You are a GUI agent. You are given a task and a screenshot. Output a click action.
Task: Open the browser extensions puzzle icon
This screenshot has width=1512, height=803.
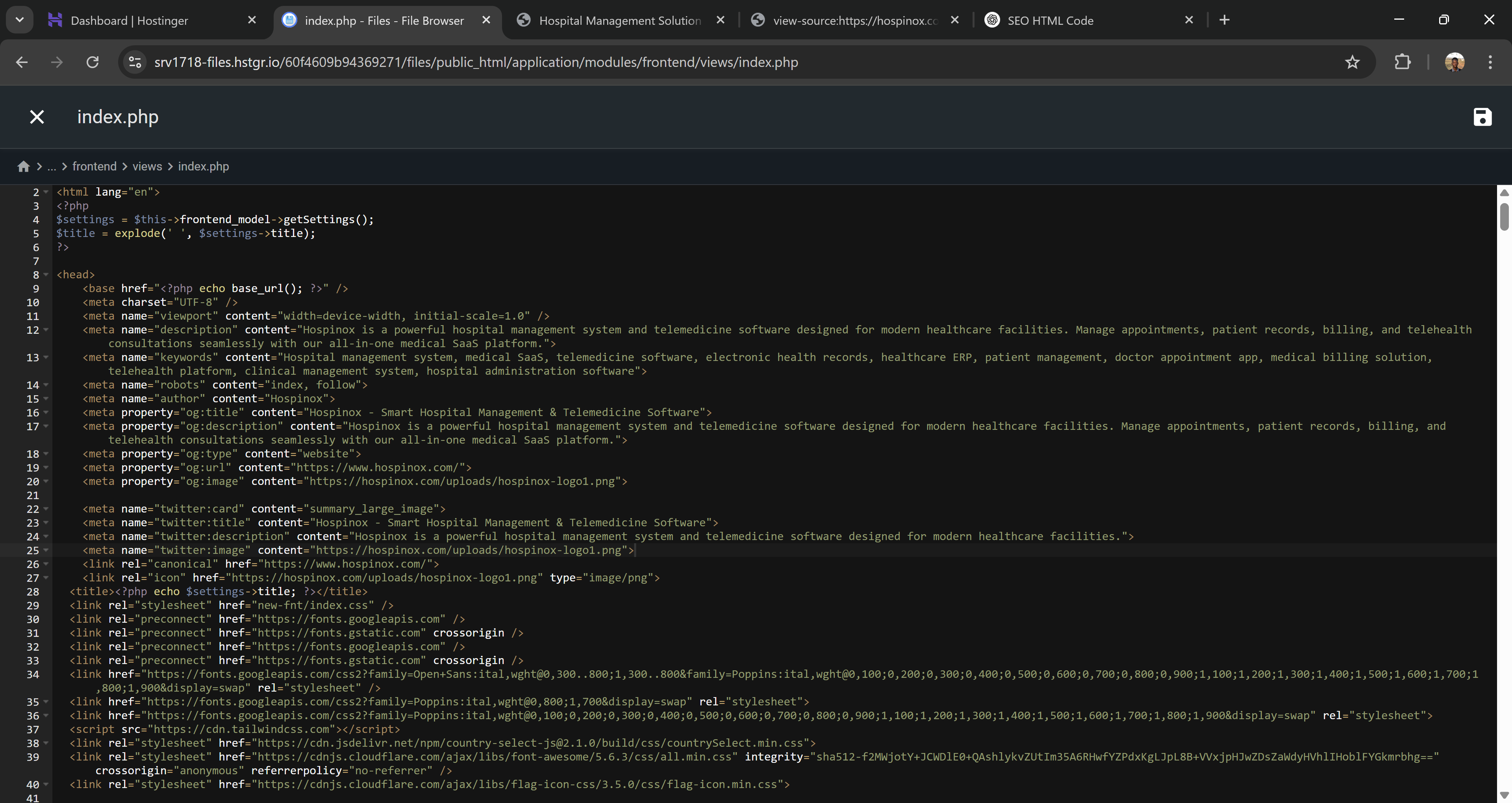pyautogui.click(x=1402, y=62)
